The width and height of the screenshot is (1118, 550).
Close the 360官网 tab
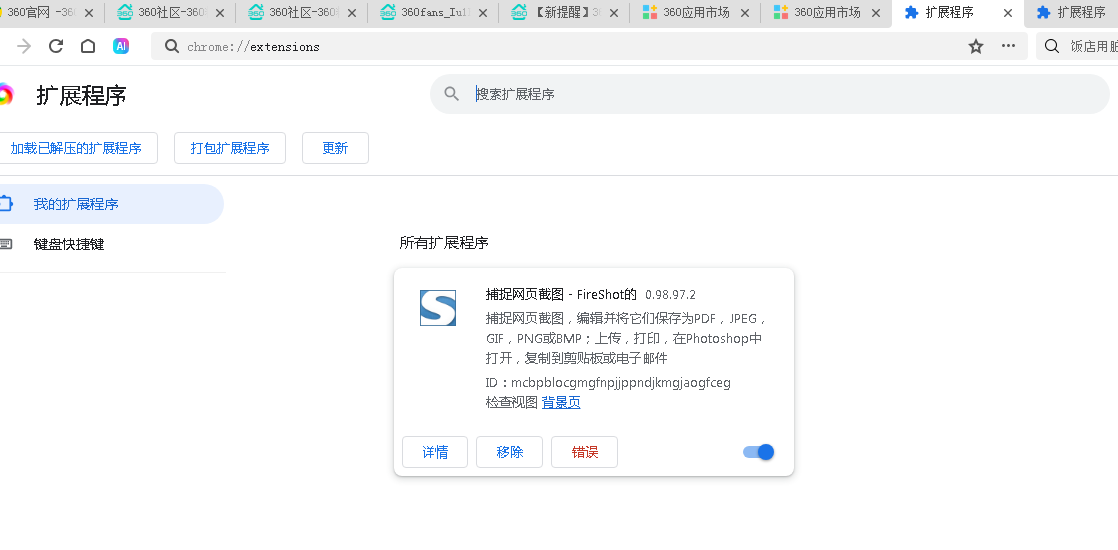tap(88, 13)
